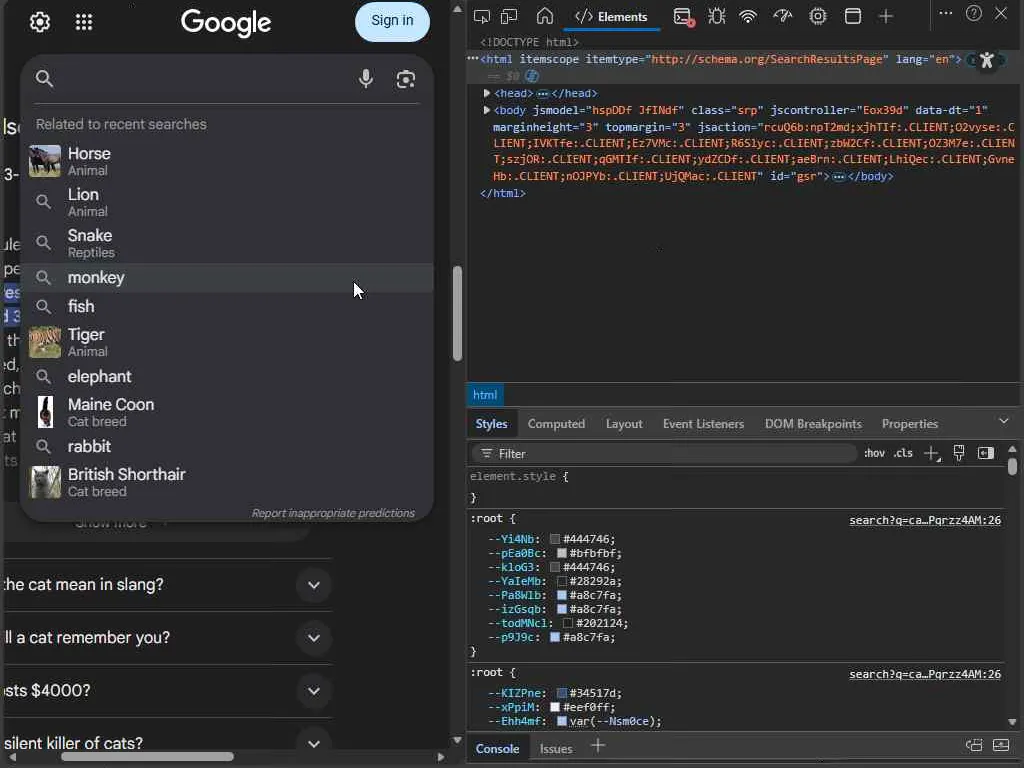Open the Sources debugger bug icon

[716, 16]
